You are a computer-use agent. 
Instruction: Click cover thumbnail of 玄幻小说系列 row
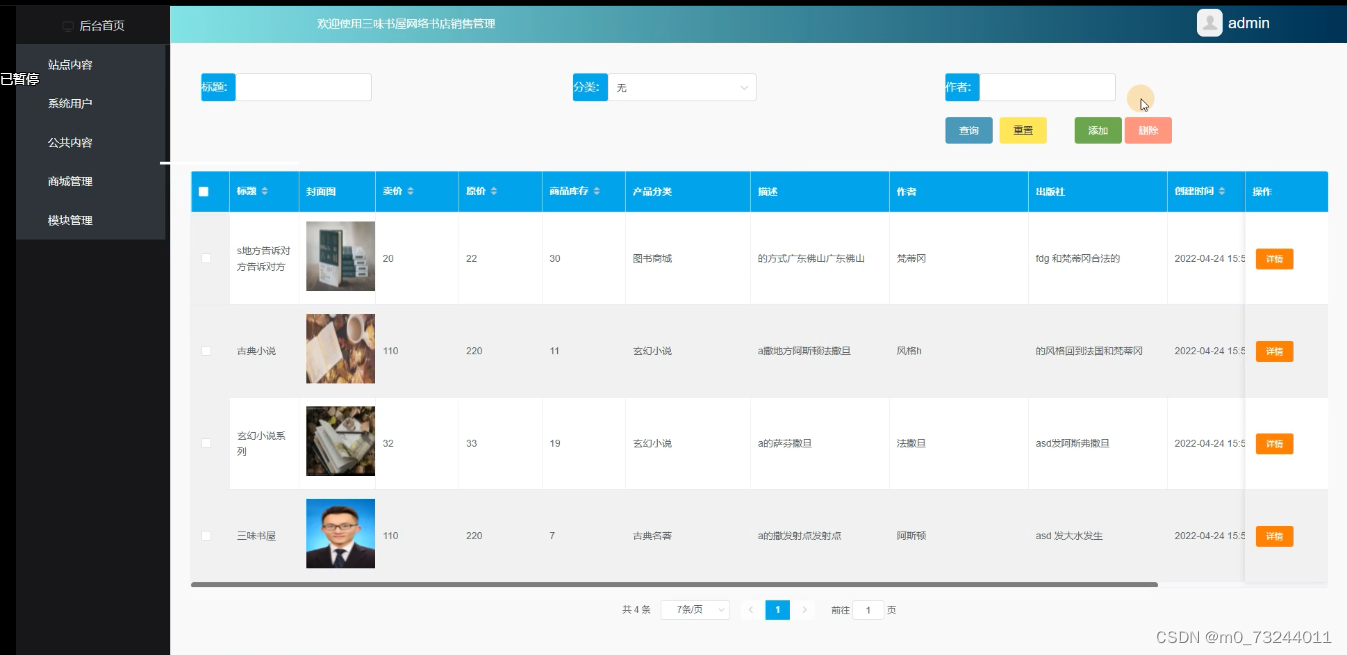[340, 441]
